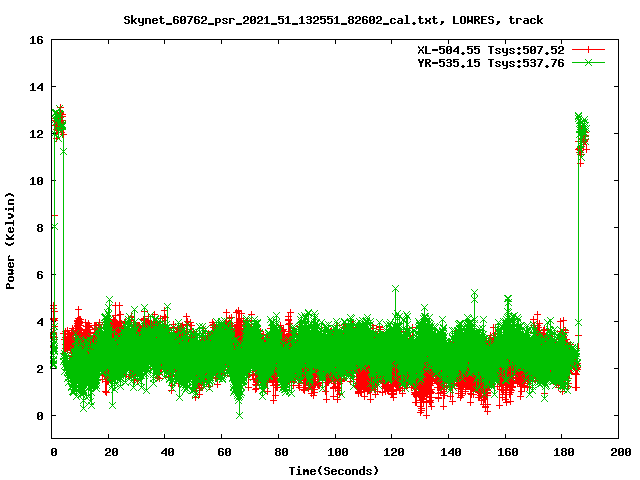Click the y-axis tick label 10
This screenshot has width=640, height=480.
pos(36,181)
